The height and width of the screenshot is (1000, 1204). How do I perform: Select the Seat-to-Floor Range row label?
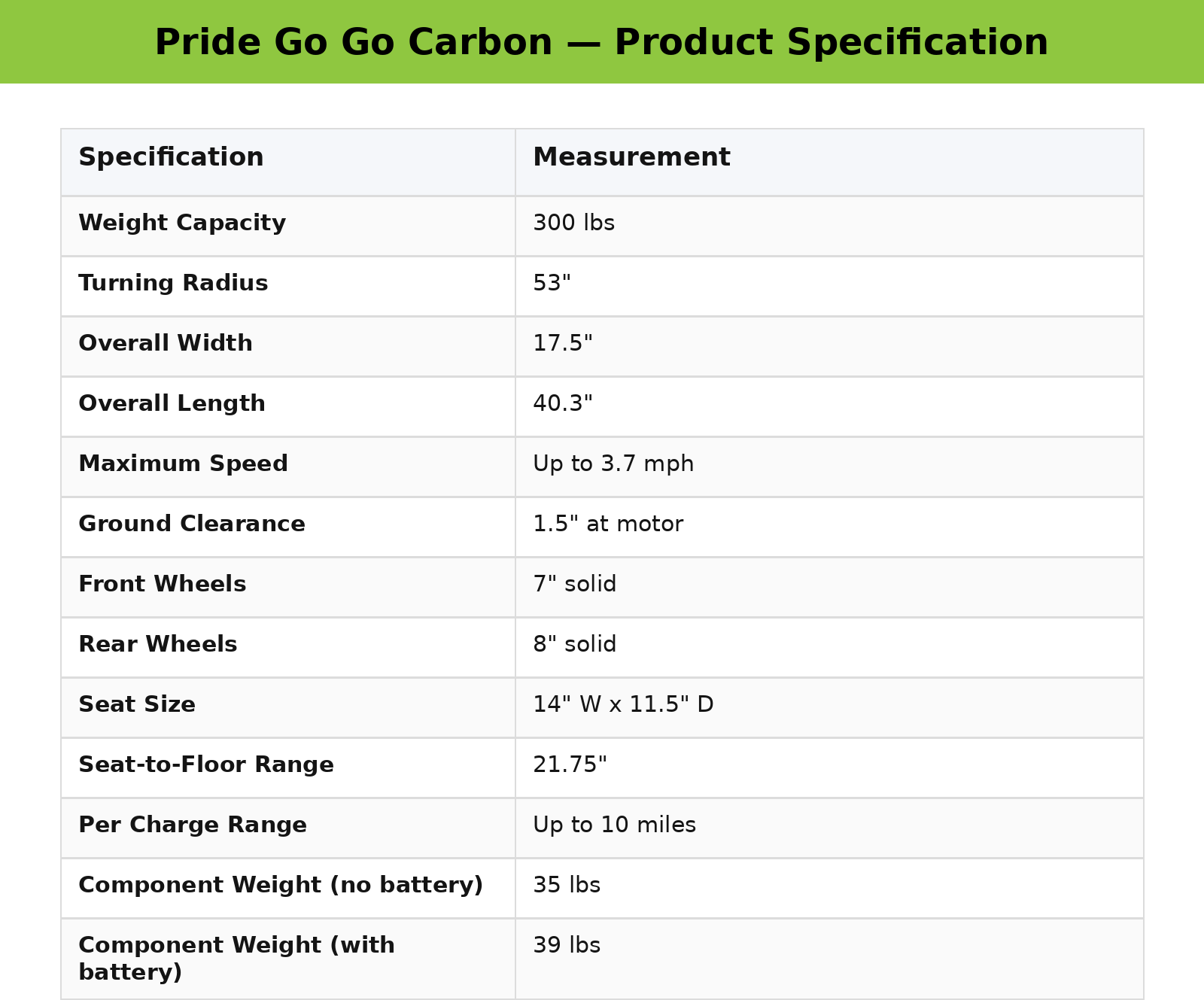click(x=206, y=765)
